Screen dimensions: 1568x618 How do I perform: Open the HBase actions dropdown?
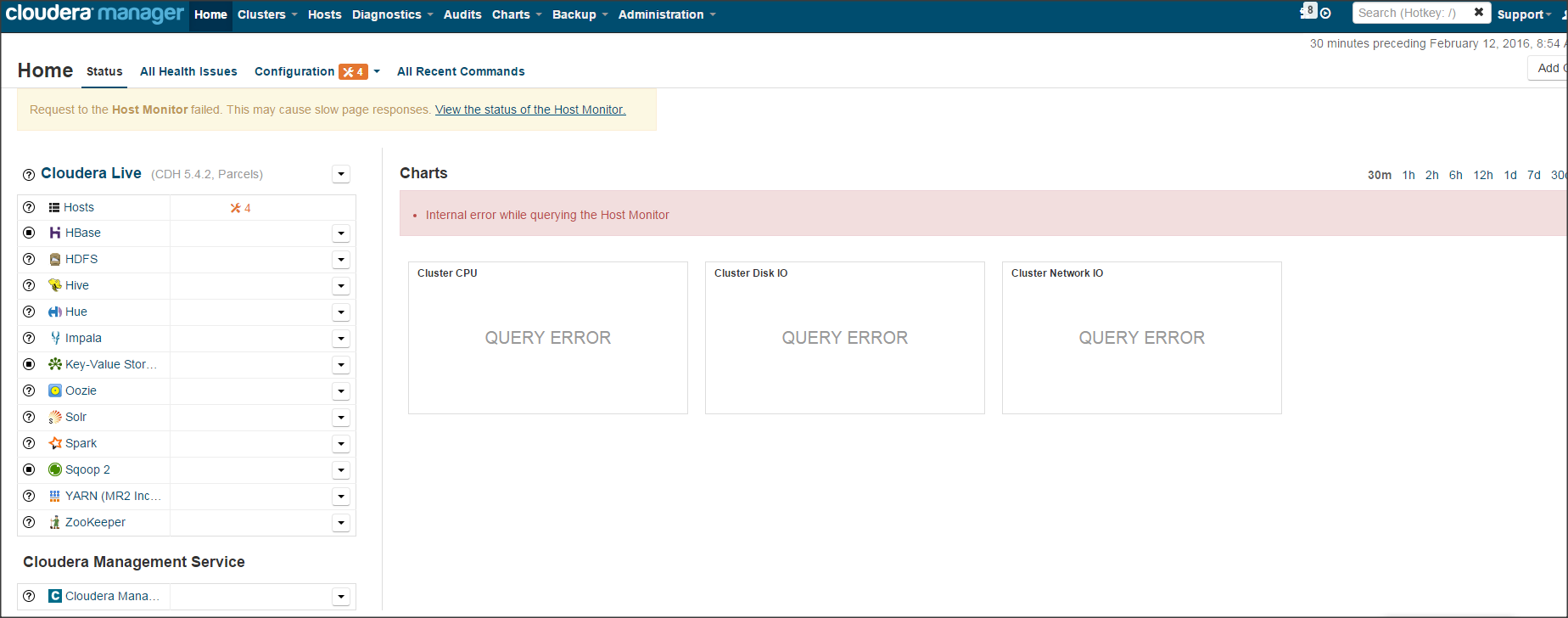tap(341, 233)
